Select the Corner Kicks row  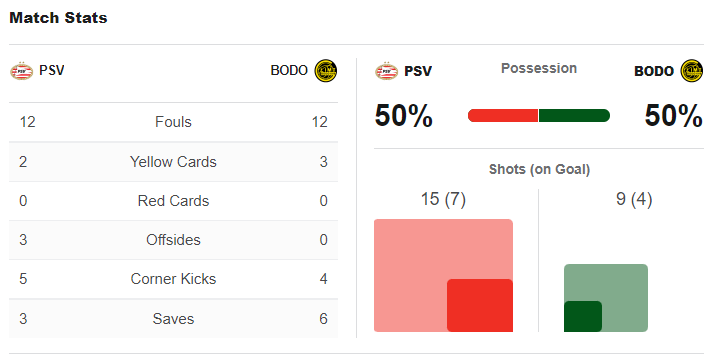pos(173,278)
